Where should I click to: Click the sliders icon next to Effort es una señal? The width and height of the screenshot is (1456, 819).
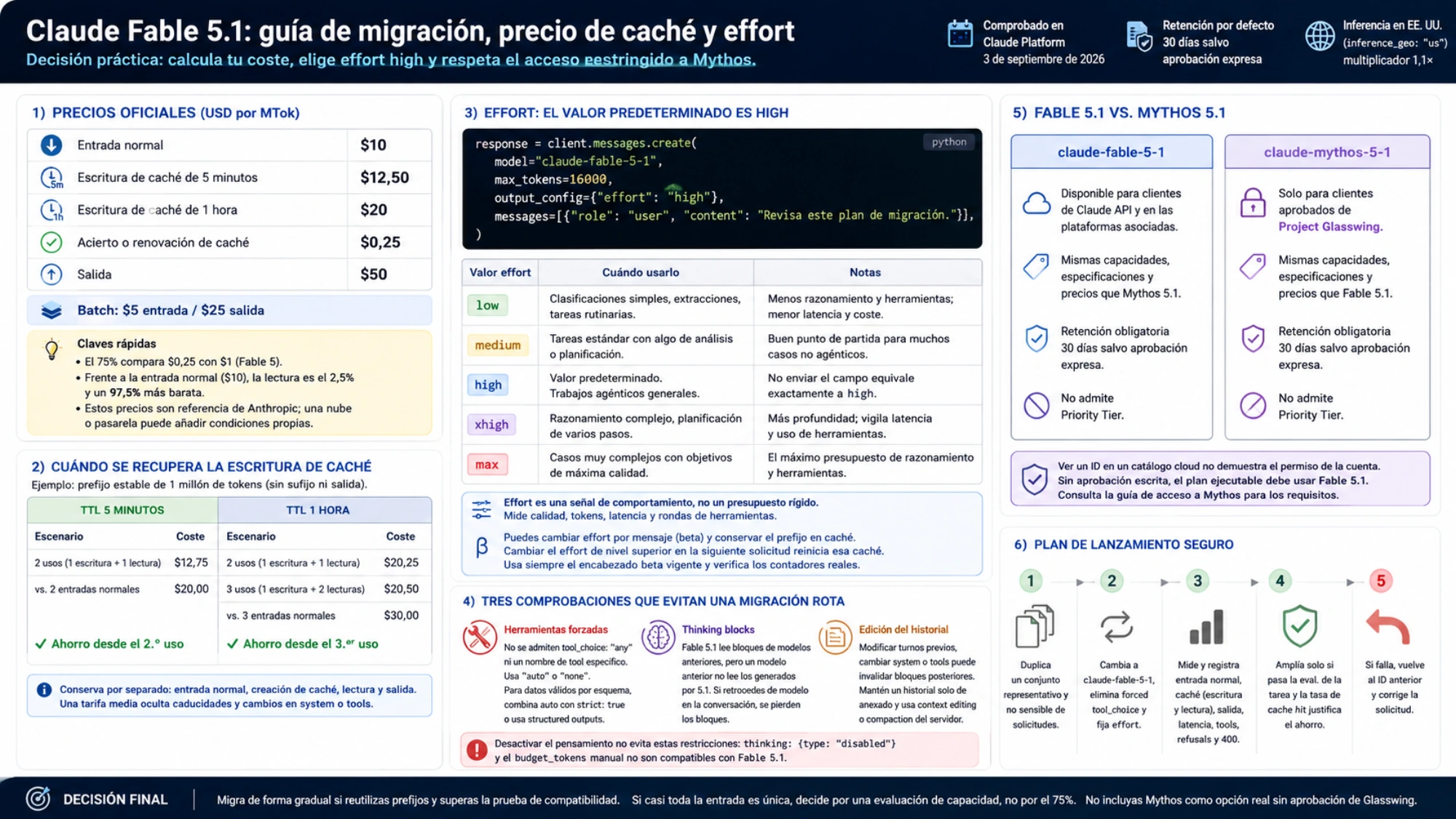481,509
